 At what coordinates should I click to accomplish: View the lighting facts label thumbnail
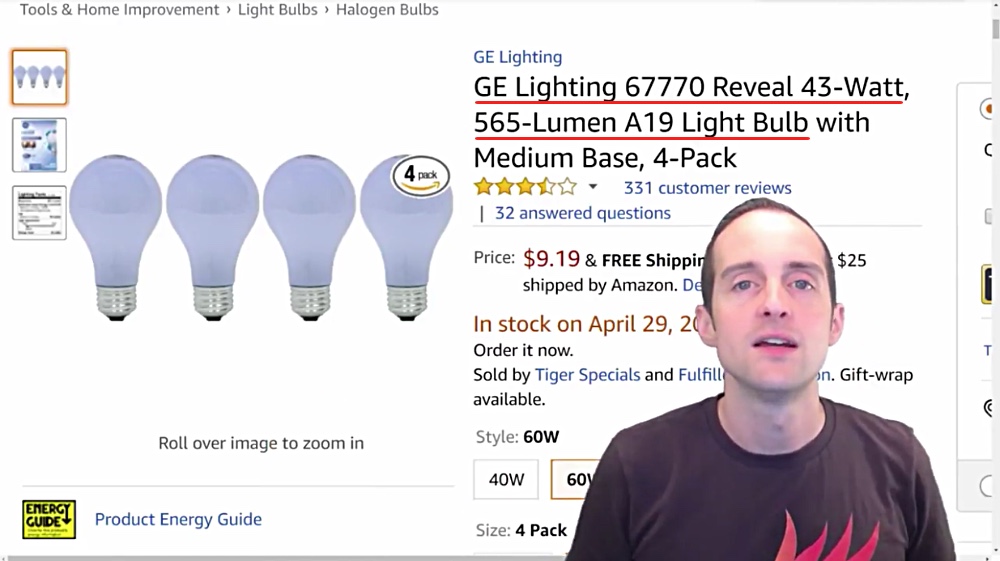click(39, 212)
